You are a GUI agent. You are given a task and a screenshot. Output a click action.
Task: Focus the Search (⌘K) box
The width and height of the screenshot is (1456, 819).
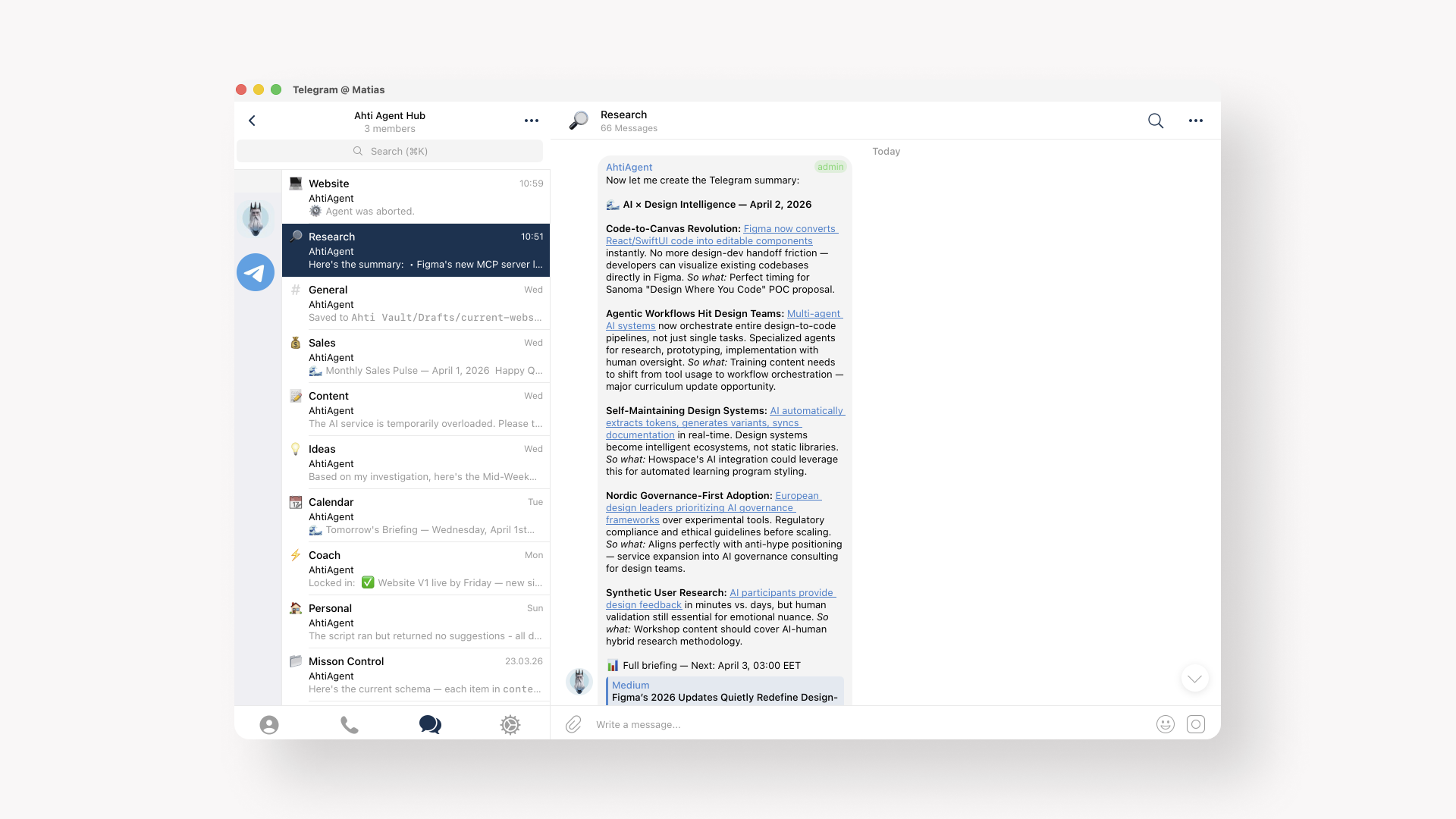390,152
